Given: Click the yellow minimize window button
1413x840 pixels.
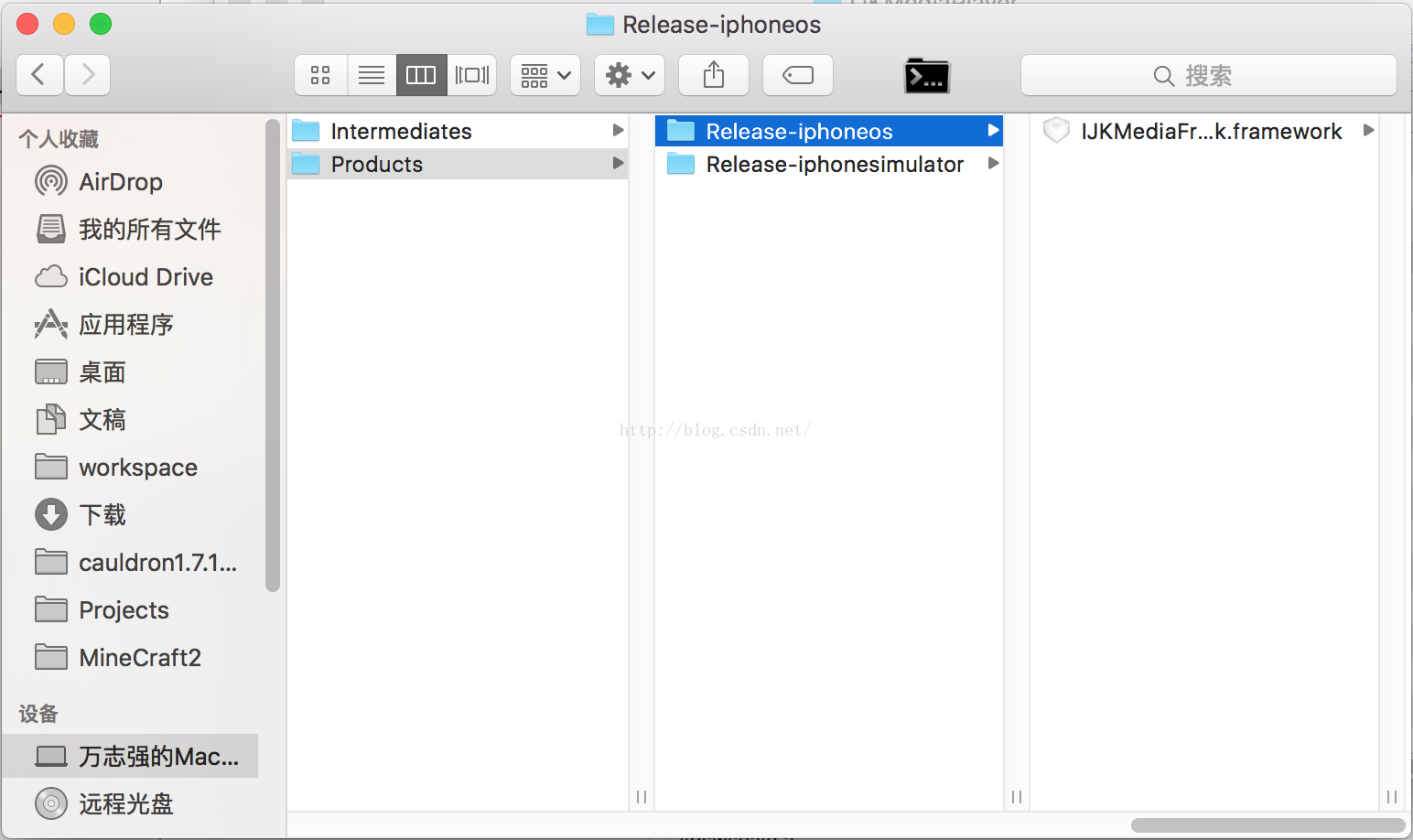Looking at the screenshot, I should click(64, 24).
